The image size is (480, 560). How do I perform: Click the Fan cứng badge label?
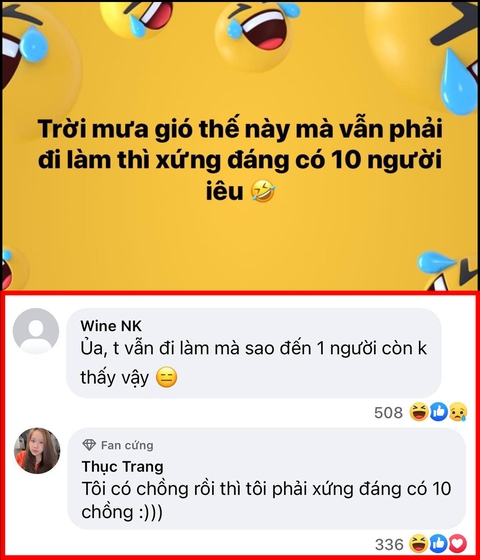[127, 445]
